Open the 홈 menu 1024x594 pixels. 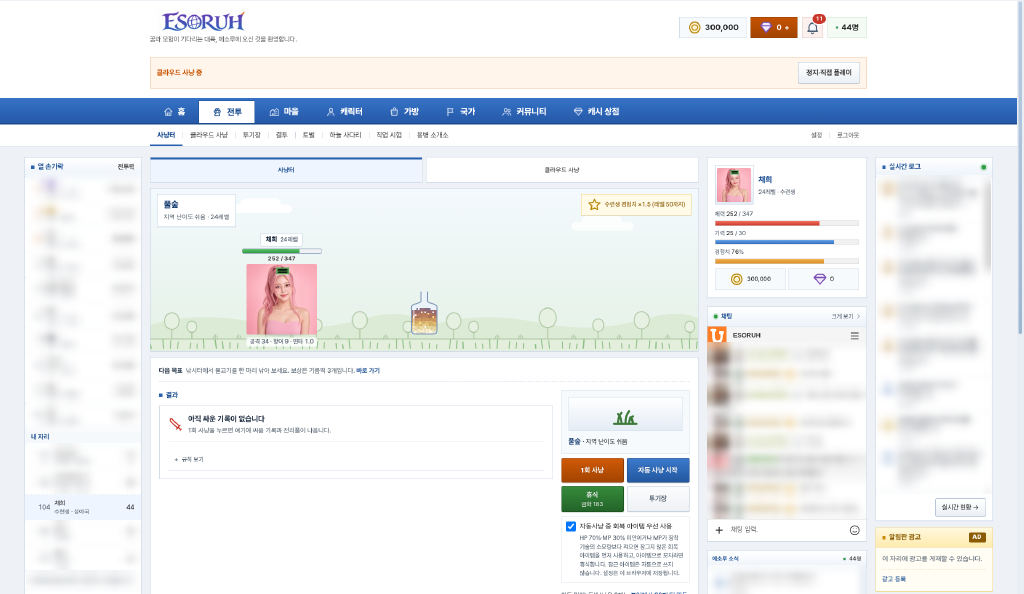174,112
